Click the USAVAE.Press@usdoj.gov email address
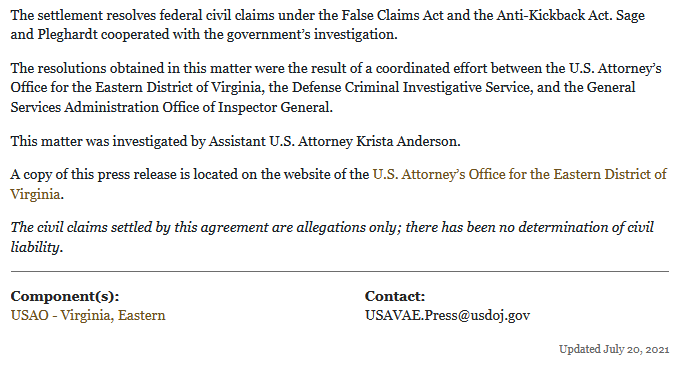The height and width of the screenshot is (375, 680). [x=447, y=315]
